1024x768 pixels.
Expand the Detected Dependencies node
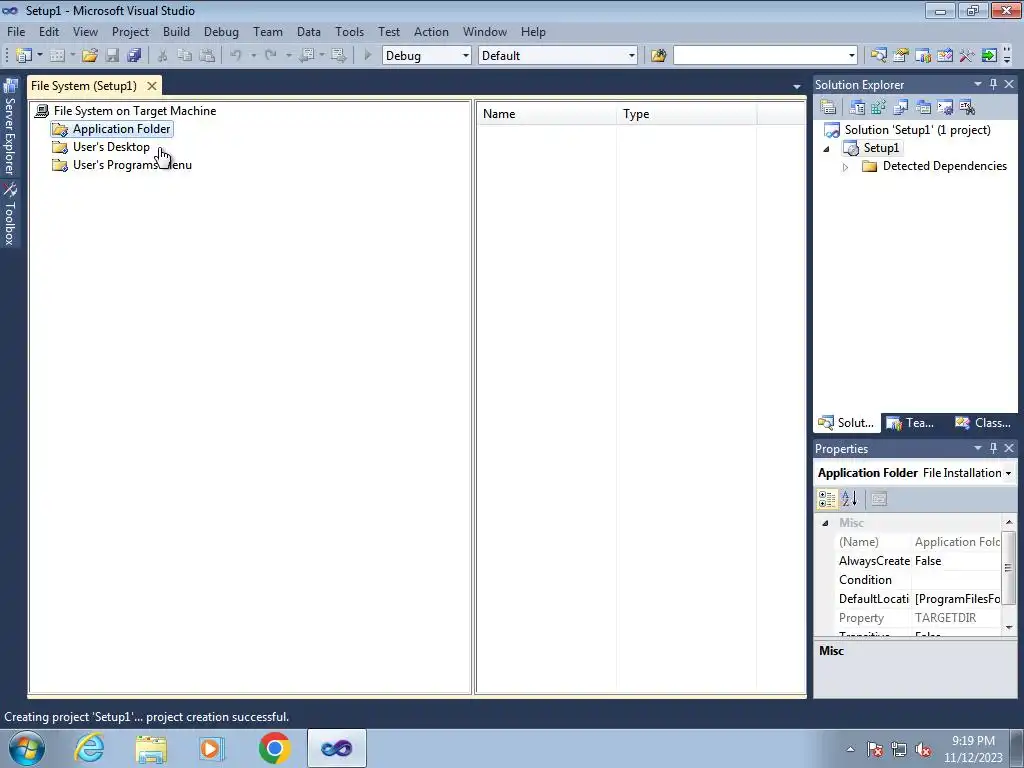tap(845, 167)
